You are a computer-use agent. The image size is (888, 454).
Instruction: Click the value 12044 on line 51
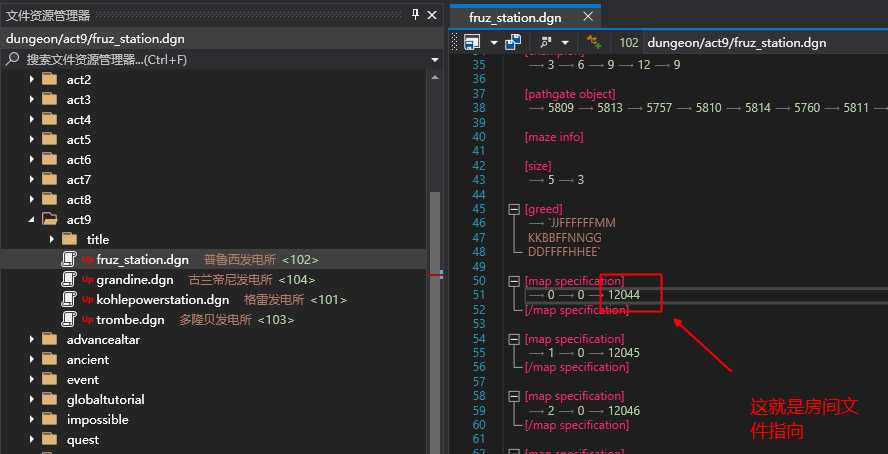click(624, 295)
